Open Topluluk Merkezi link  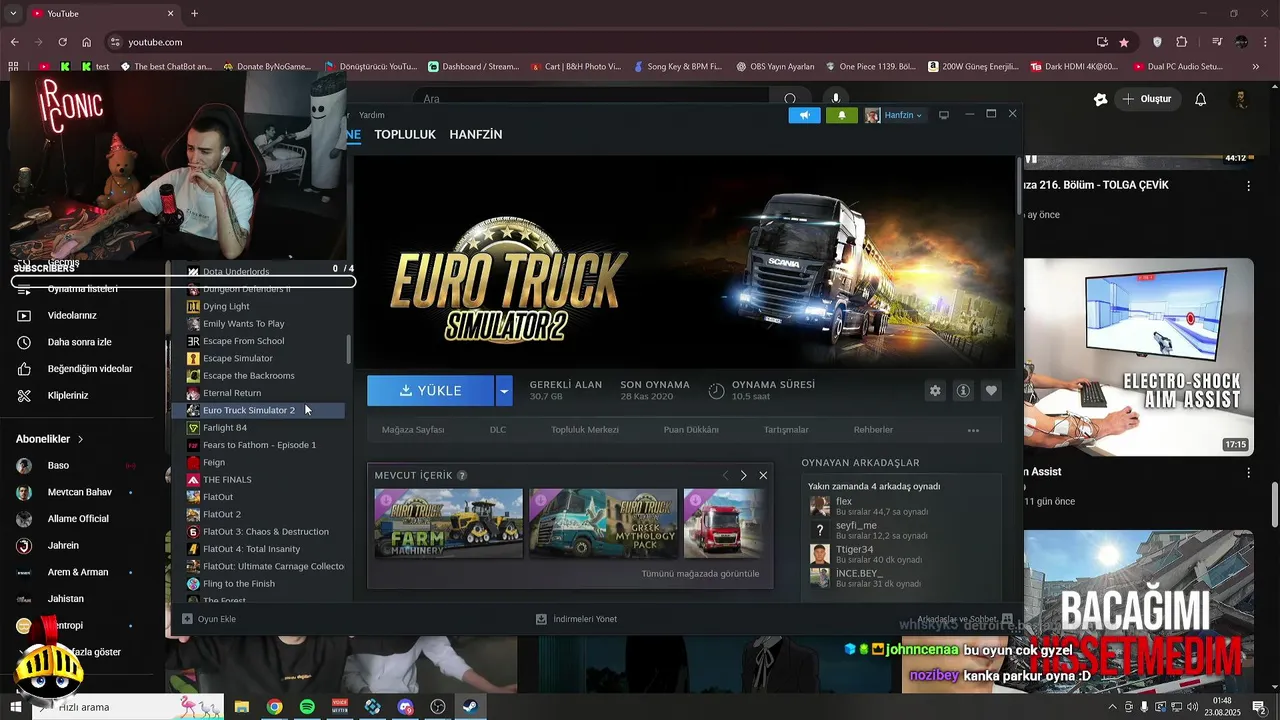(x=585, y=430)
